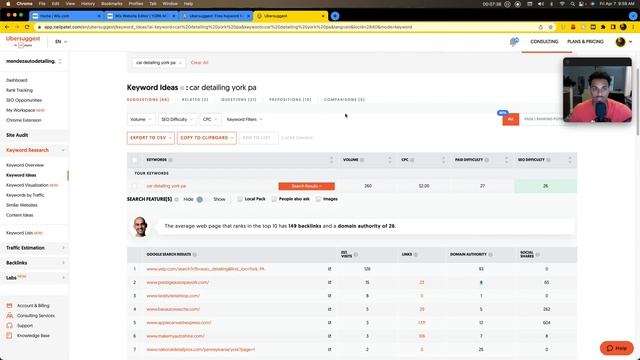This screenshot has width=640, height=360.
Task: Open external link icon for makemyautoshine result
Action: pyautogui.click(x=329, y=336)
